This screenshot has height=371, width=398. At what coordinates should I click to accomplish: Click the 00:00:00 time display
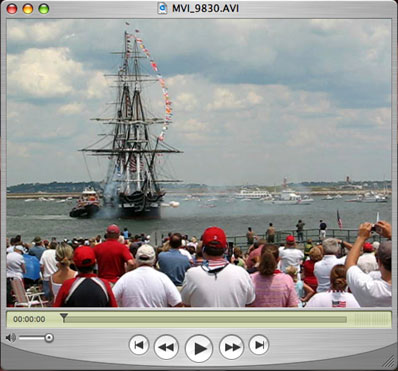point(29,319)
